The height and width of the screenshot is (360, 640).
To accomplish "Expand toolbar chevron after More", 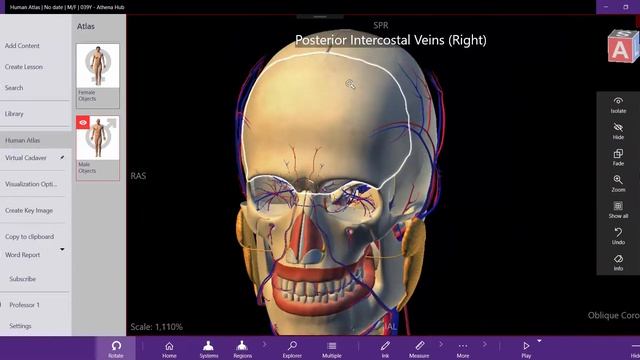I will [x=484, y=344].
